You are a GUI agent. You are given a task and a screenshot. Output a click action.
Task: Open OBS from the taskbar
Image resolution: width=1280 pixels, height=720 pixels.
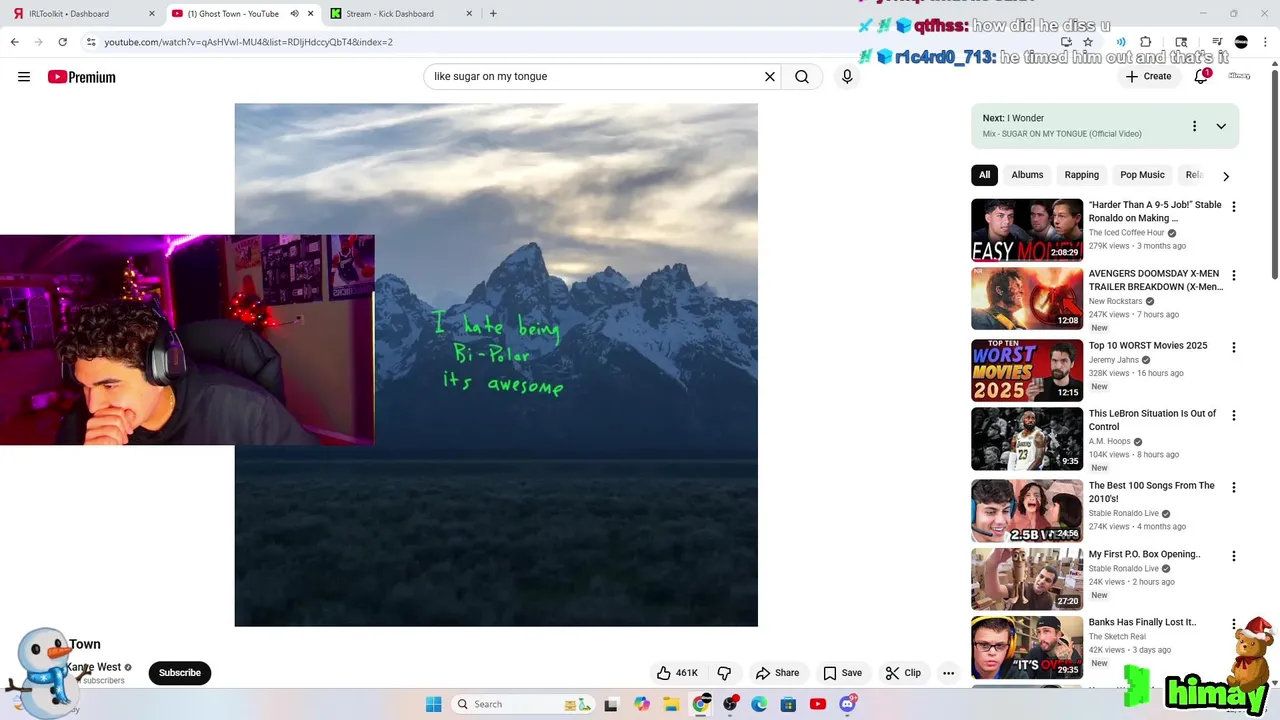click(x=730, y=704)
